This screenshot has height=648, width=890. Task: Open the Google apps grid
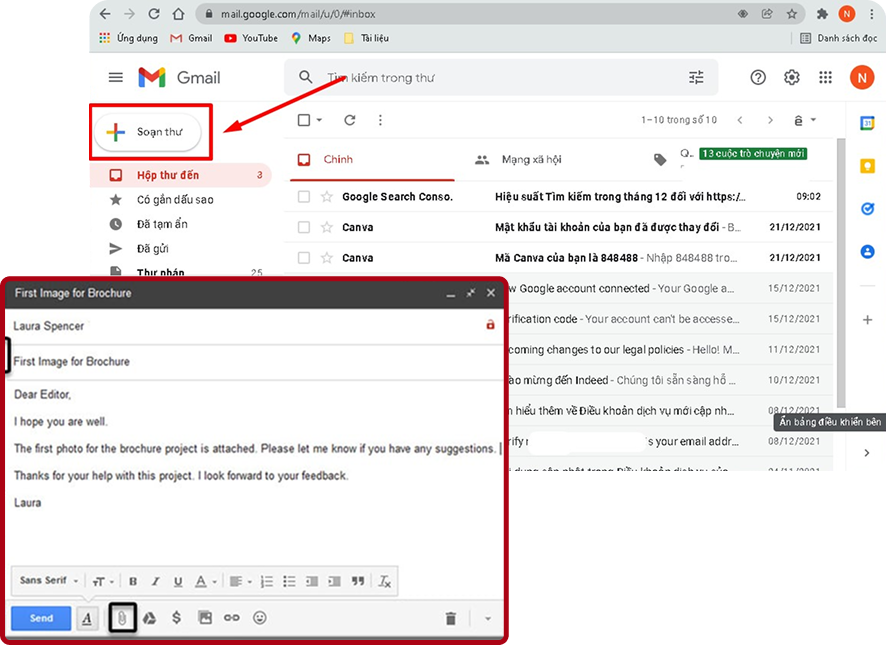[825, 78]
